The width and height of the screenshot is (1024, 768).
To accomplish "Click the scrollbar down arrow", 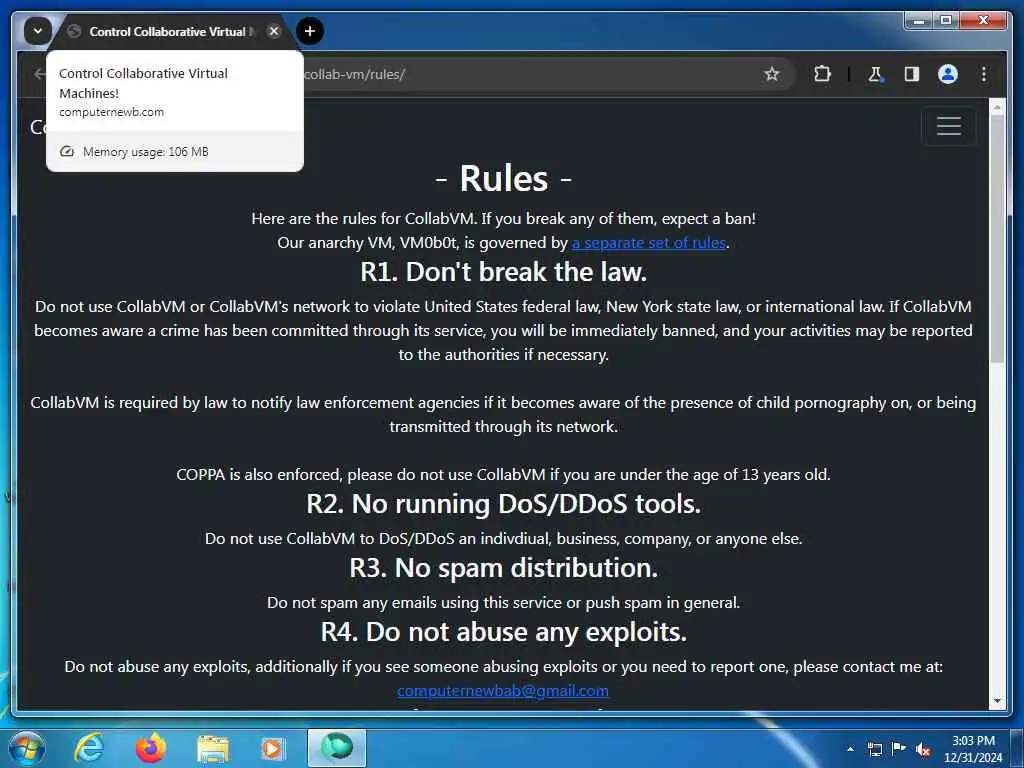I will coord(997,701).
